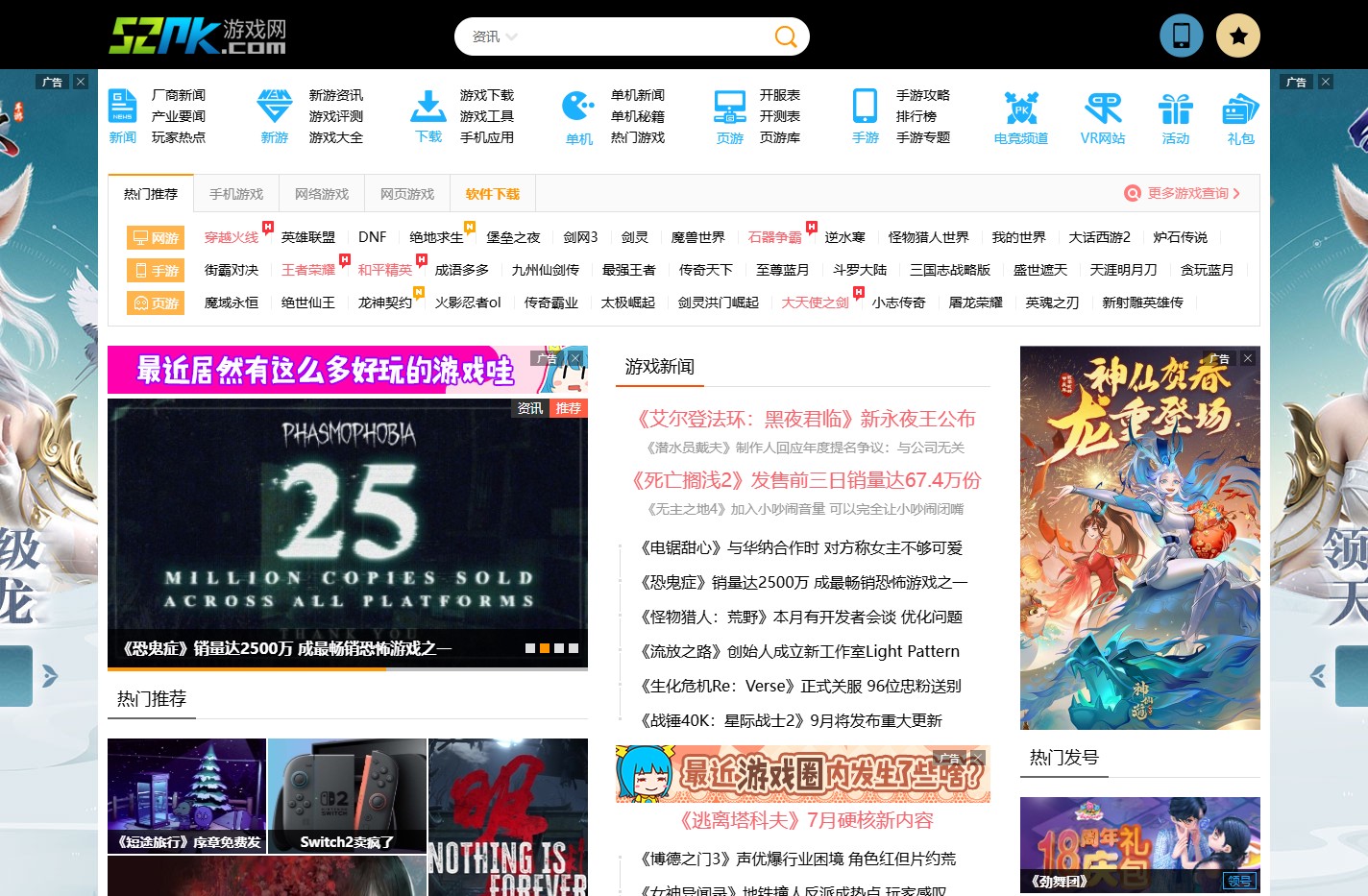
Task: Click the orange search magnifier icon
Action: pos(786,36)
